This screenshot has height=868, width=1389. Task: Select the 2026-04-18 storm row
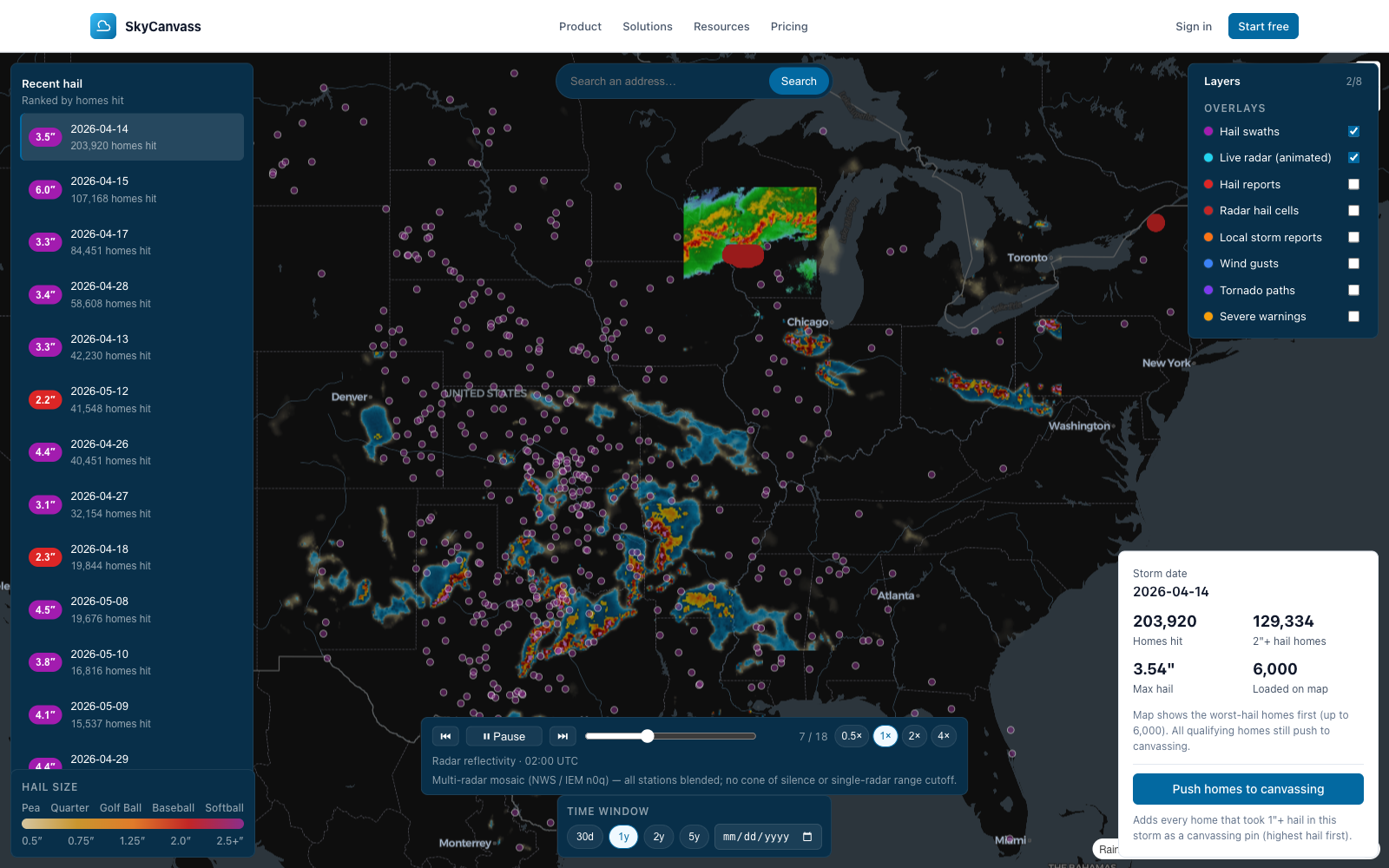(x=132, y=557)
